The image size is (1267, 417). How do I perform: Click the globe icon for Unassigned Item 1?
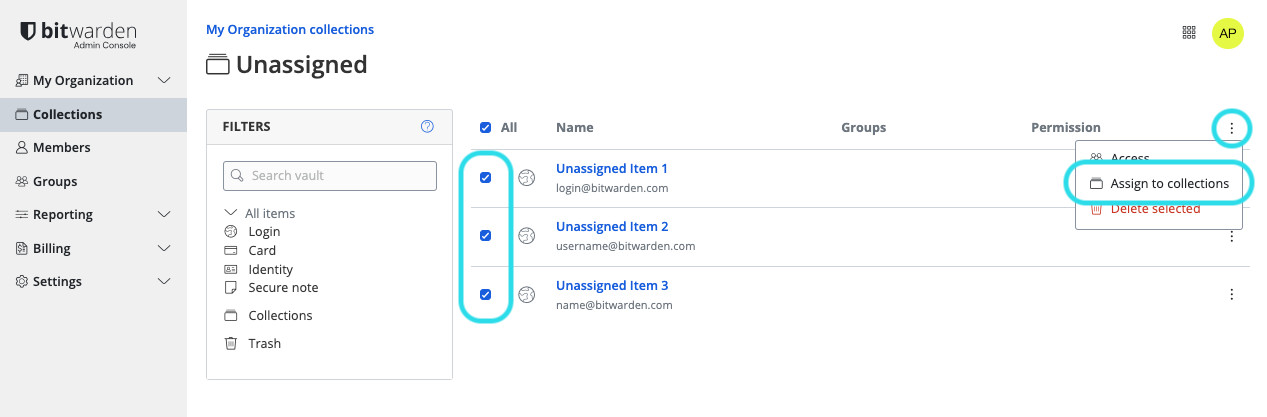[527, 178]
